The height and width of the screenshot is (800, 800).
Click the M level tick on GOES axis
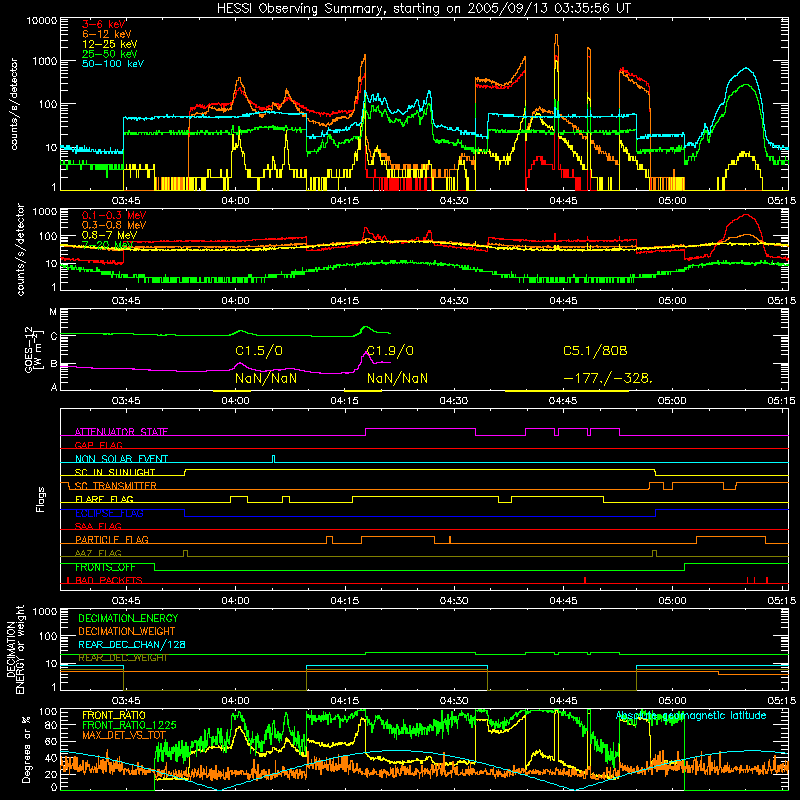(53, 312)
